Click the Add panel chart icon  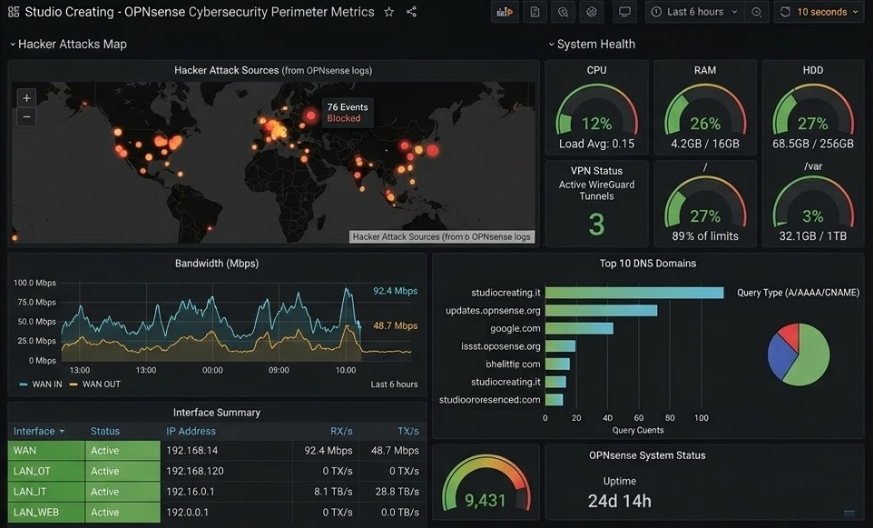point(505,12)
